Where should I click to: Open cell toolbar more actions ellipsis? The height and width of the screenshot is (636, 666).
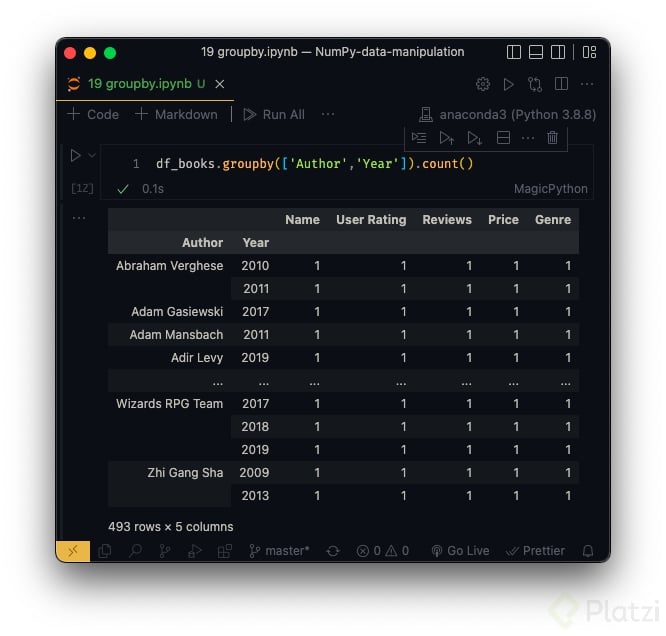(528, 138)
